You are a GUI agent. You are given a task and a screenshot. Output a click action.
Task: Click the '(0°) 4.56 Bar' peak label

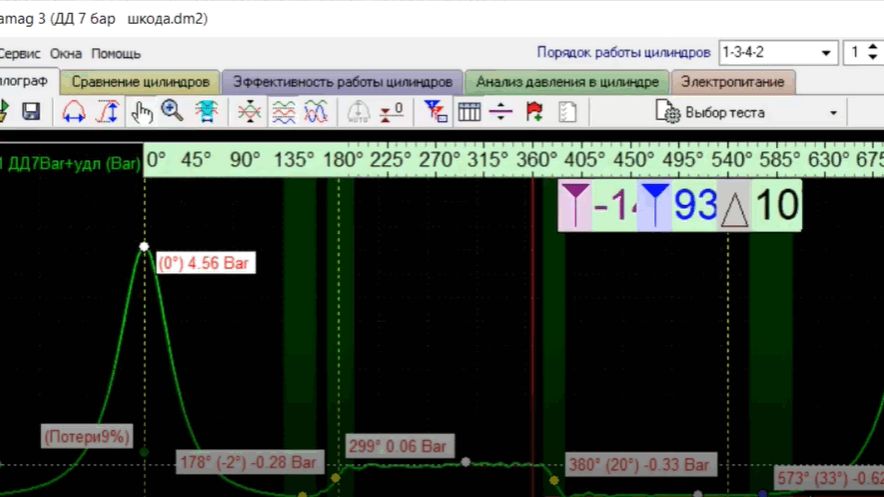[x=206, y=263]
